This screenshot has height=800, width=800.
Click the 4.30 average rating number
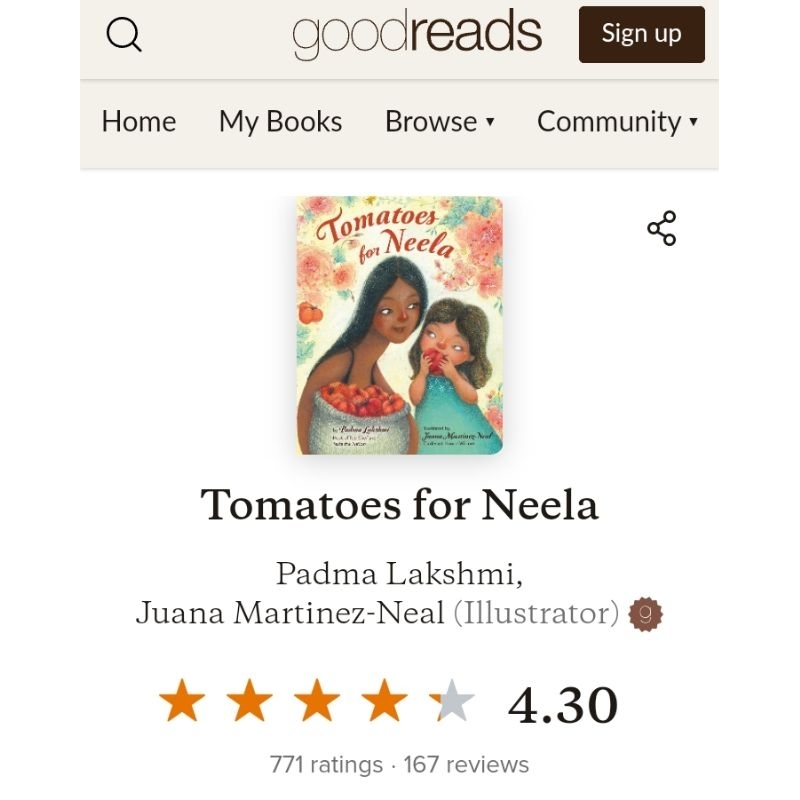(563, 705)
